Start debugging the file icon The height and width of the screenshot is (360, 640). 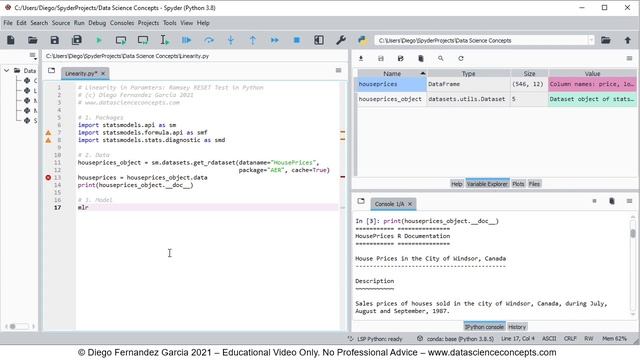pyautogui.click(x=187, y=40)
